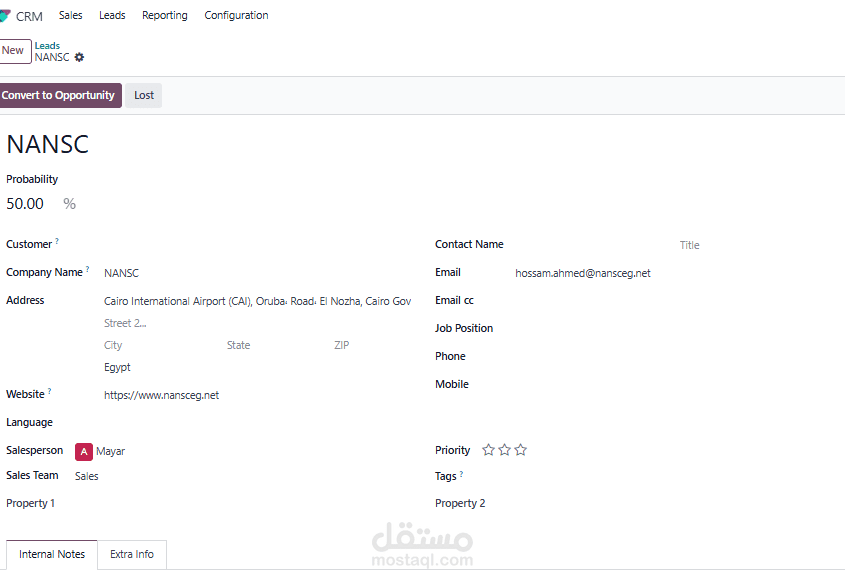Viewport: 845px width, 581px height.
Task: Click the NANSC breadcrumb record name
Action: pos(52,57)
